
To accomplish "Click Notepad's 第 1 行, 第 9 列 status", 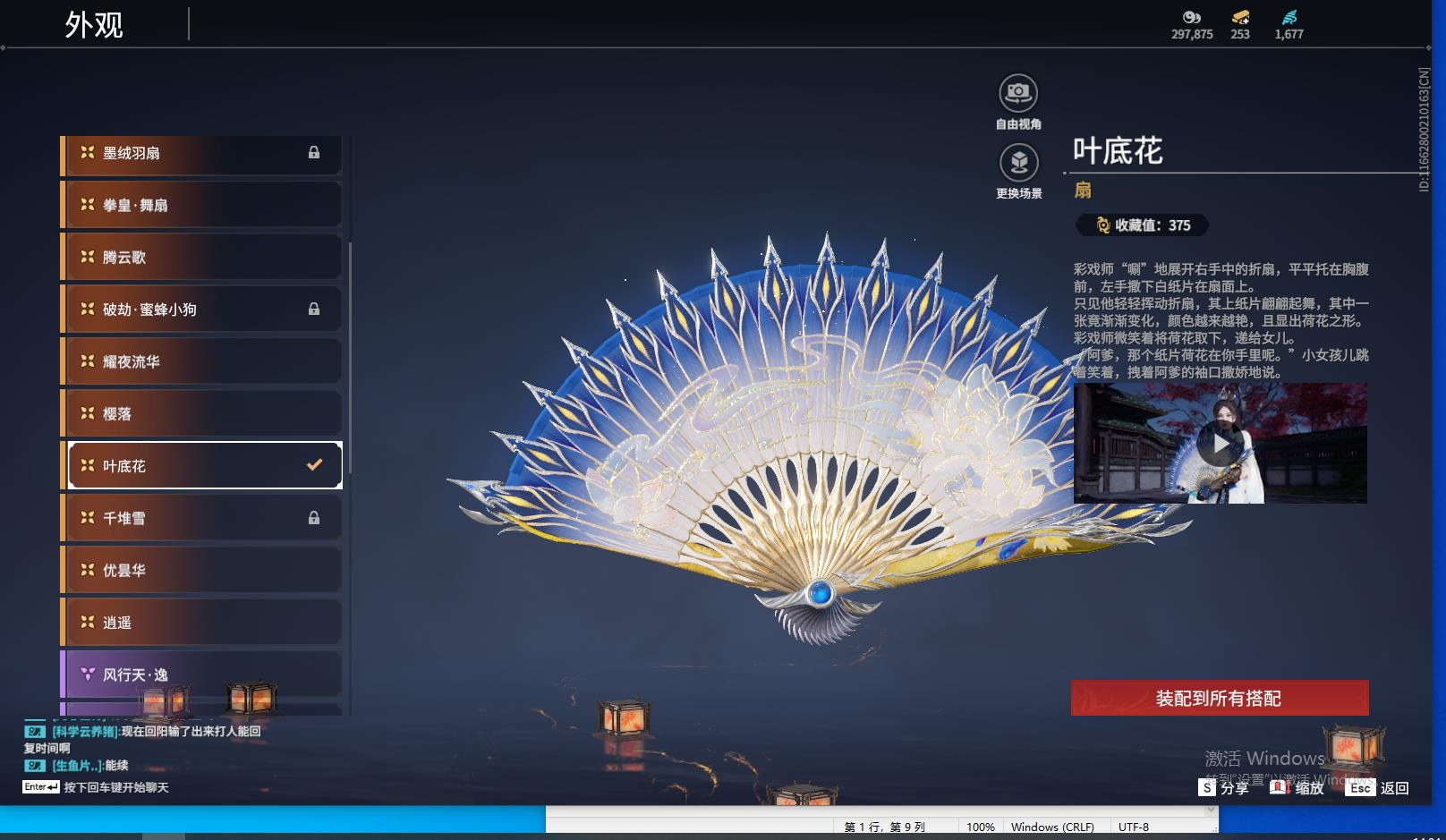I will (885, 827).
